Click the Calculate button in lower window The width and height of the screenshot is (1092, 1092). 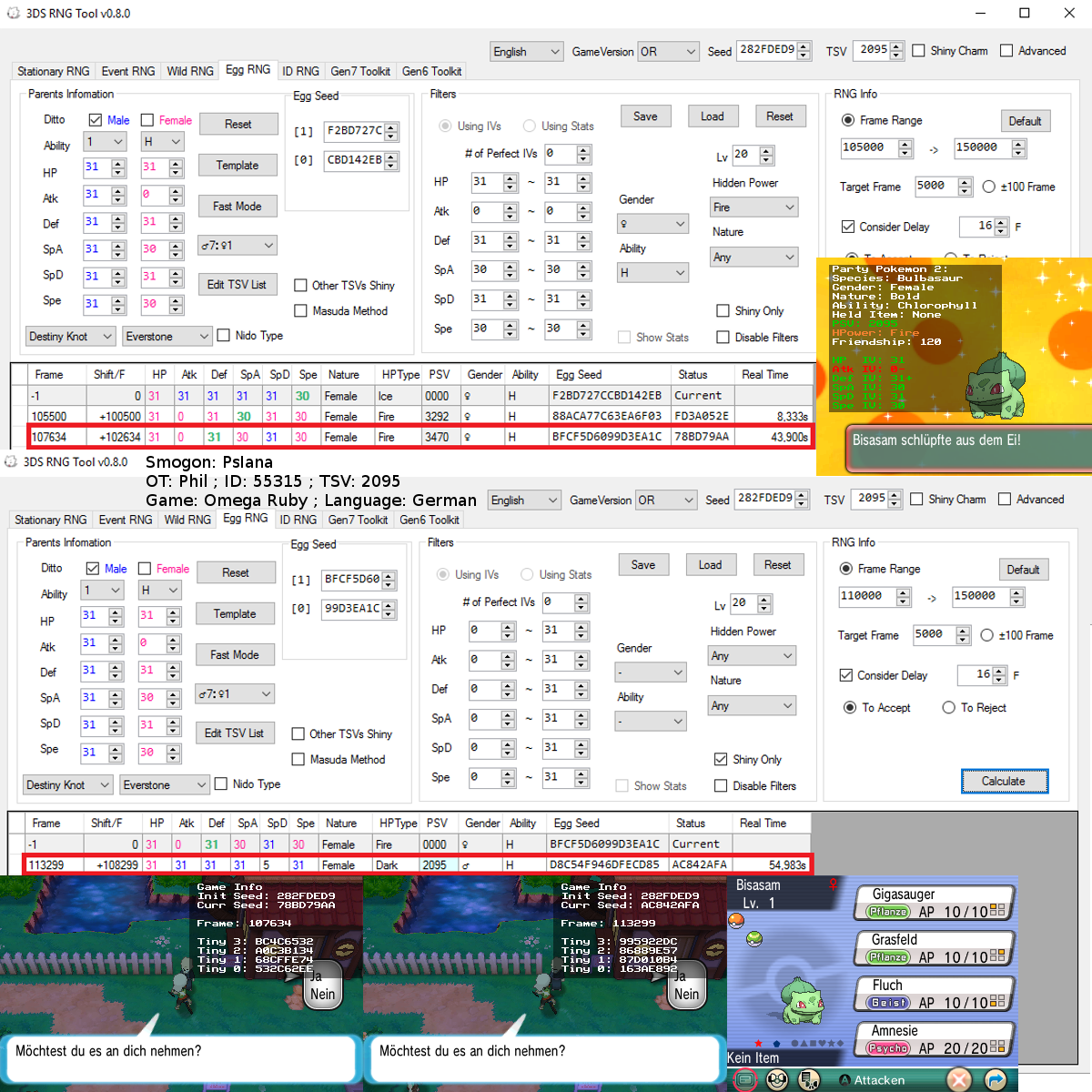tap(1005, 782)
